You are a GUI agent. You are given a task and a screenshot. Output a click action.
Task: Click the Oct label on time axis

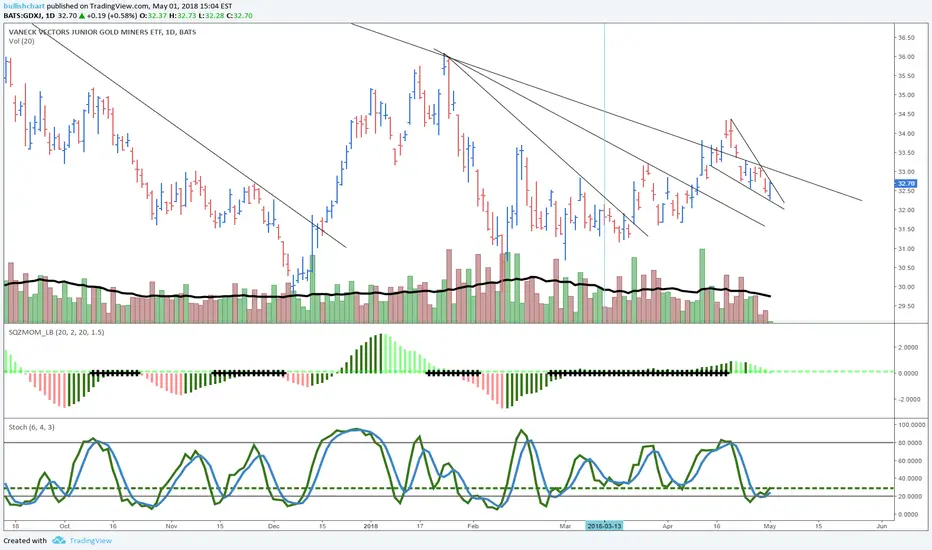tap(64, 526)
